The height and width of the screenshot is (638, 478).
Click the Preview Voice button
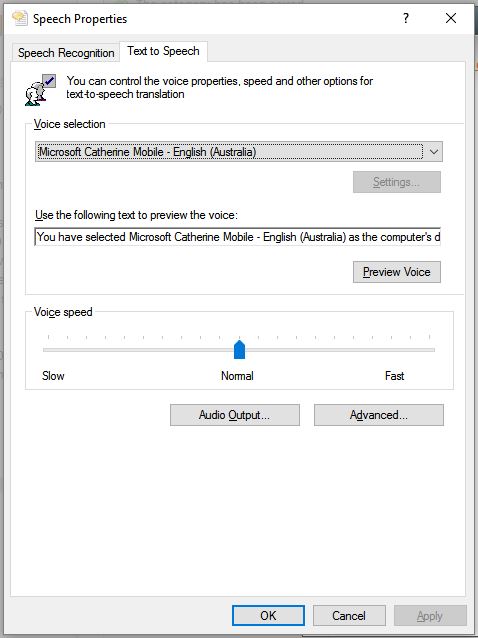(397, 272)
